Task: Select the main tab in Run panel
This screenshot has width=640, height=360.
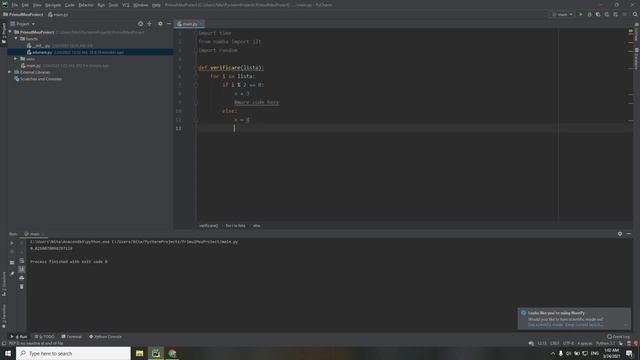Action: coord(33,234)
